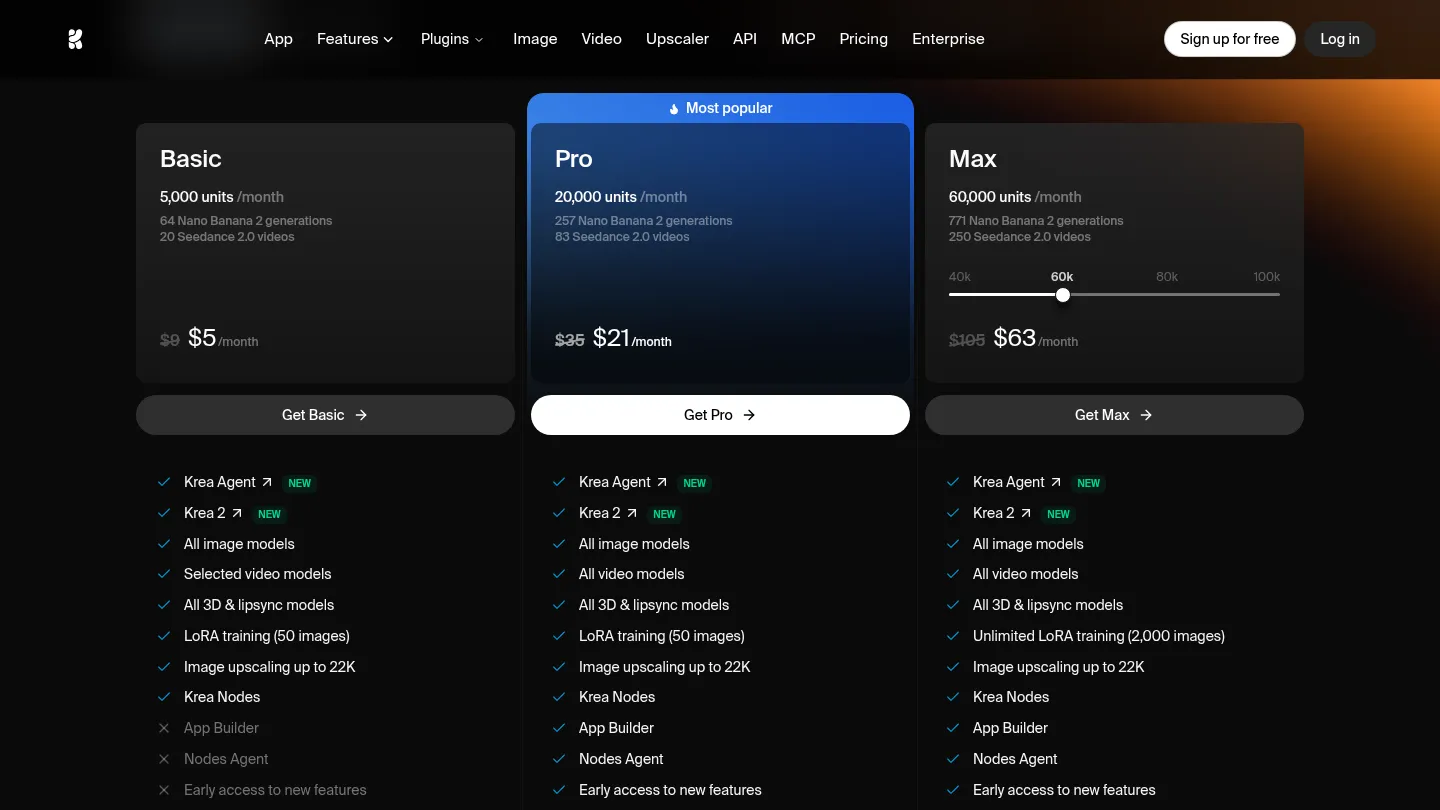
Task: Expand the Features dropdown menu
Action: (x=355, y=39)
